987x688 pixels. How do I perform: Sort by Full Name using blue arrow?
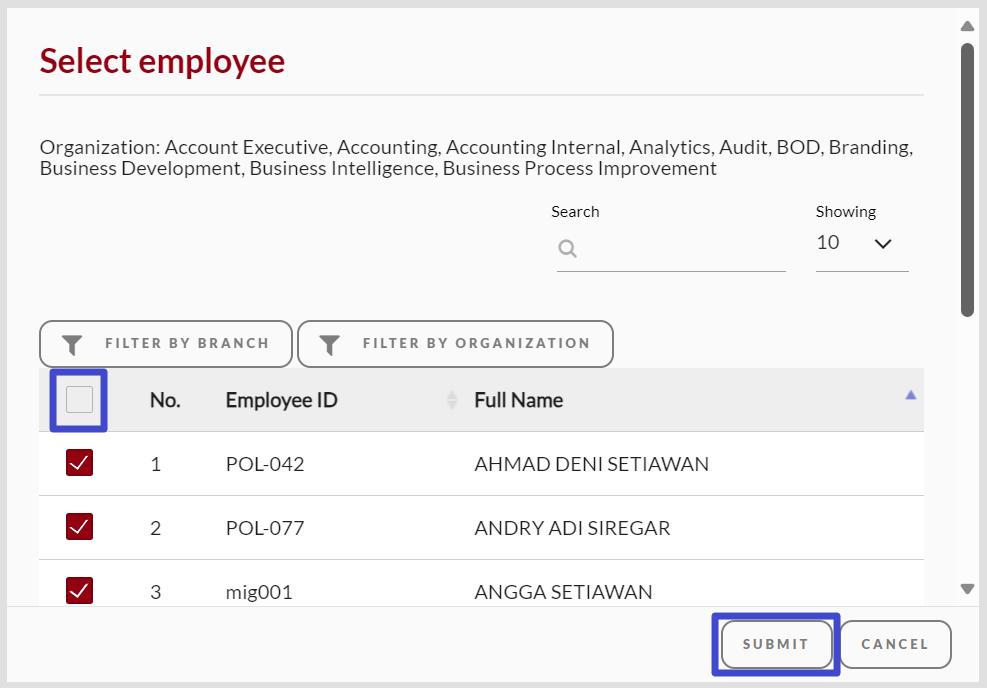[910, 395]
